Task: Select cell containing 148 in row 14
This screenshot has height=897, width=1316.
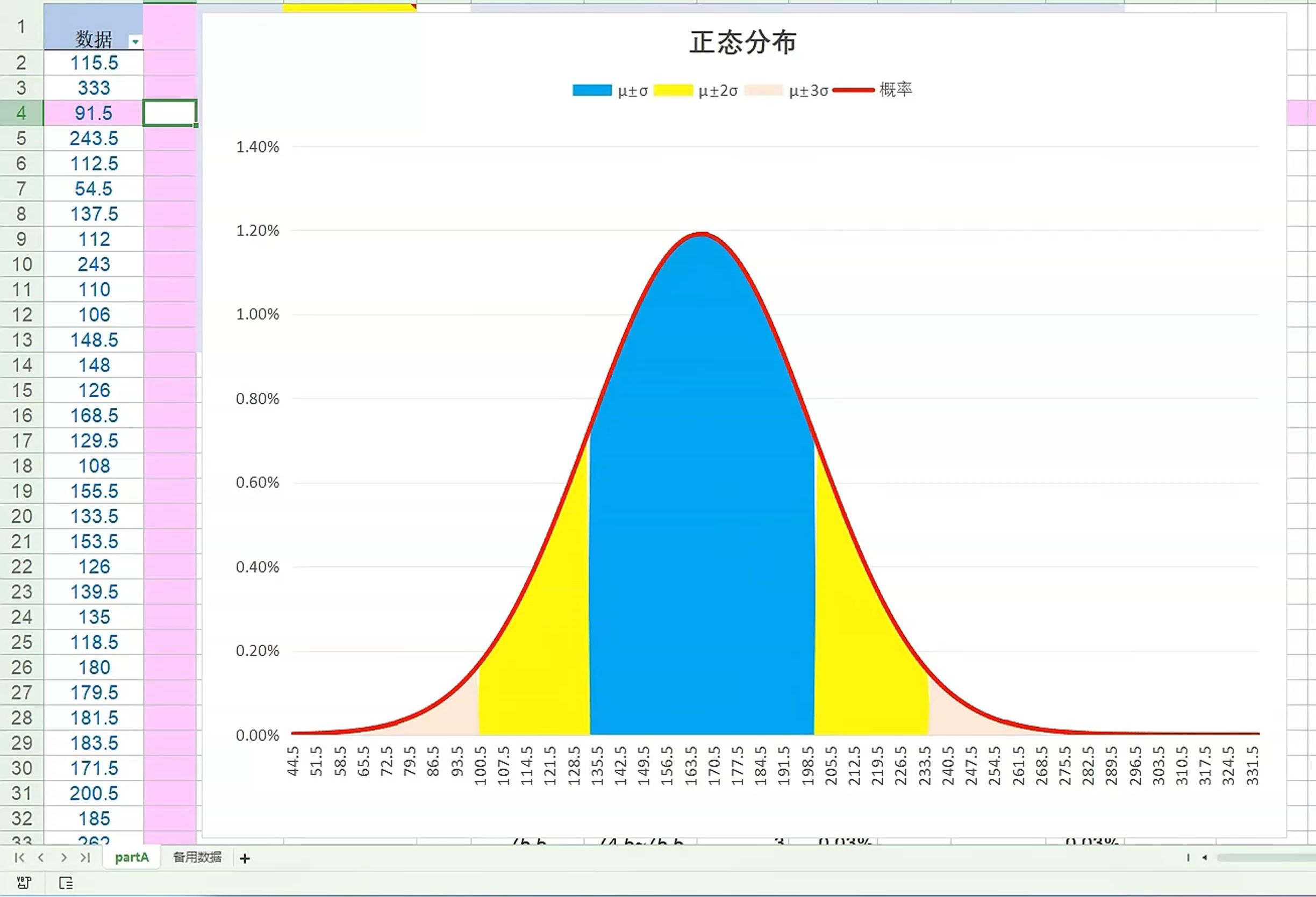Action: [94, 365]
